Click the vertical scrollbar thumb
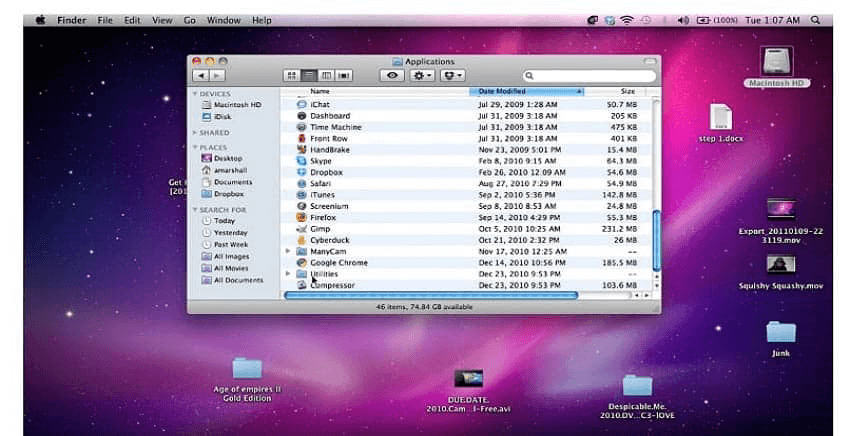The image size is (850, 436). (x=656, y=241)
